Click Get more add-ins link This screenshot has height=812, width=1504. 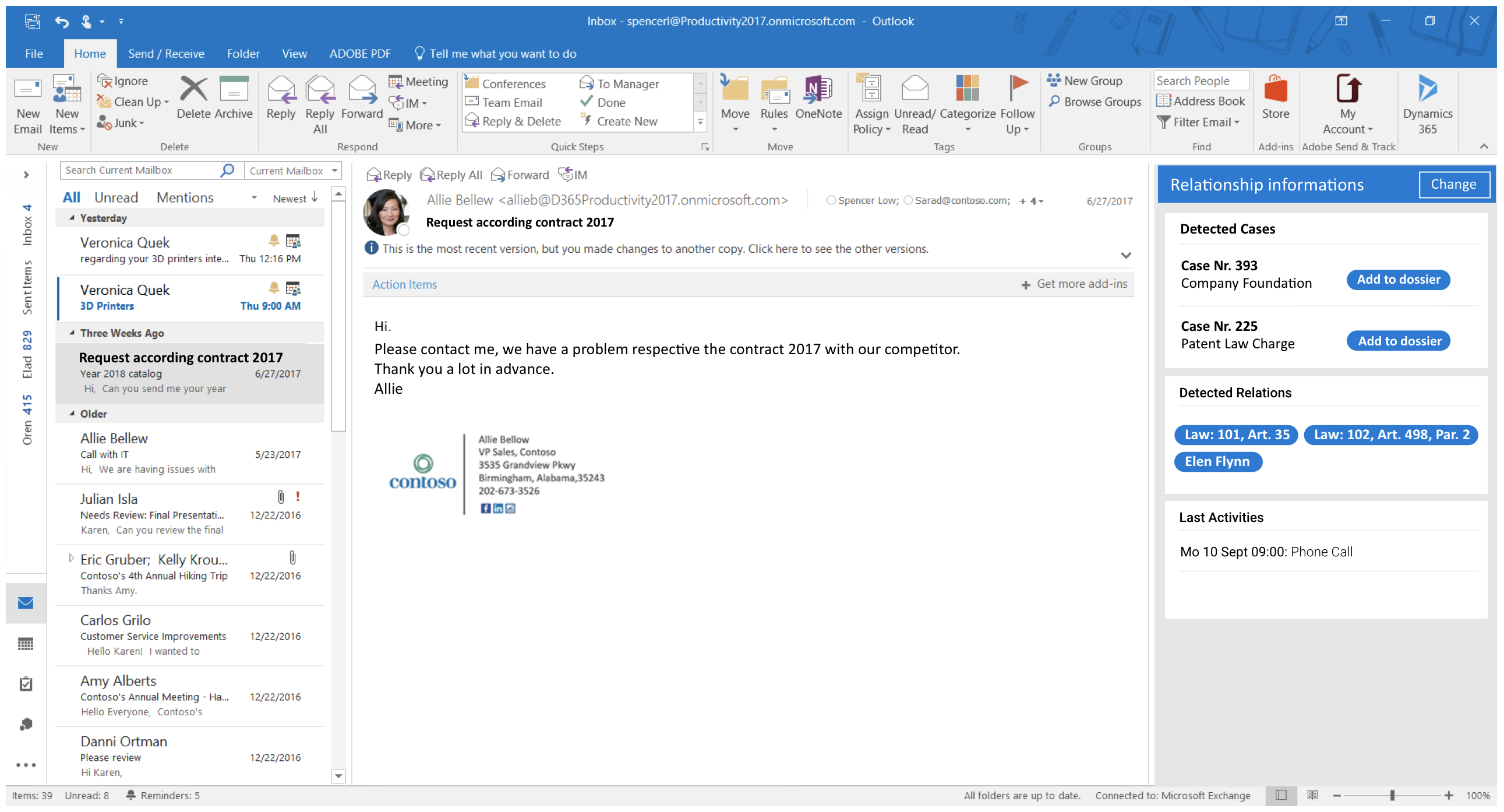point(1081,284)
